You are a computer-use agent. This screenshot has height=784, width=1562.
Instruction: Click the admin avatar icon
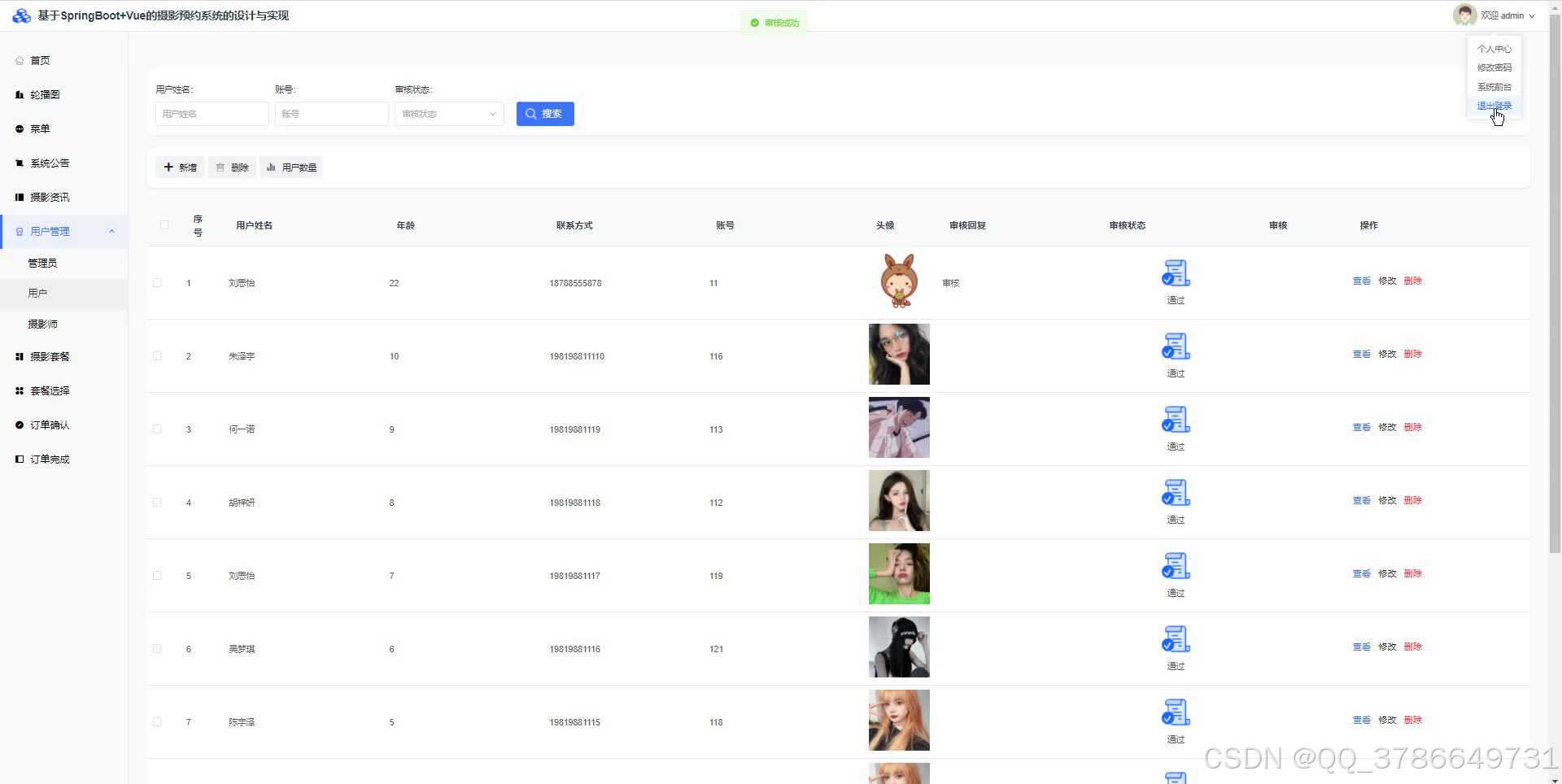click(x=1464, y=15)
